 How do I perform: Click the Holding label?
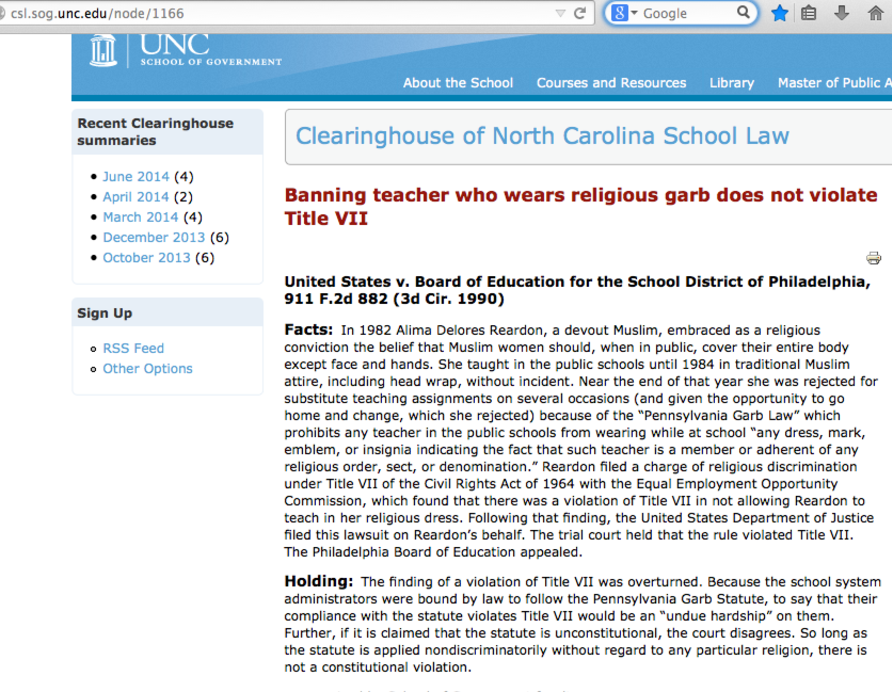click(x=319, y=581)
